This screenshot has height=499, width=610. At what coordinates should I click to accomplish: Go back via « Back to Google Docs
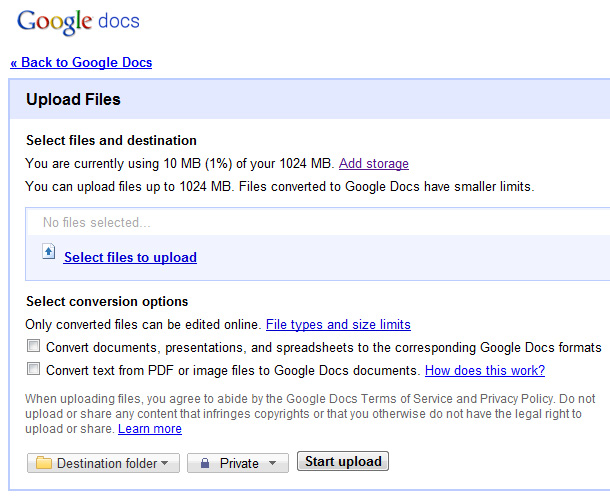(x=81, y=62)
